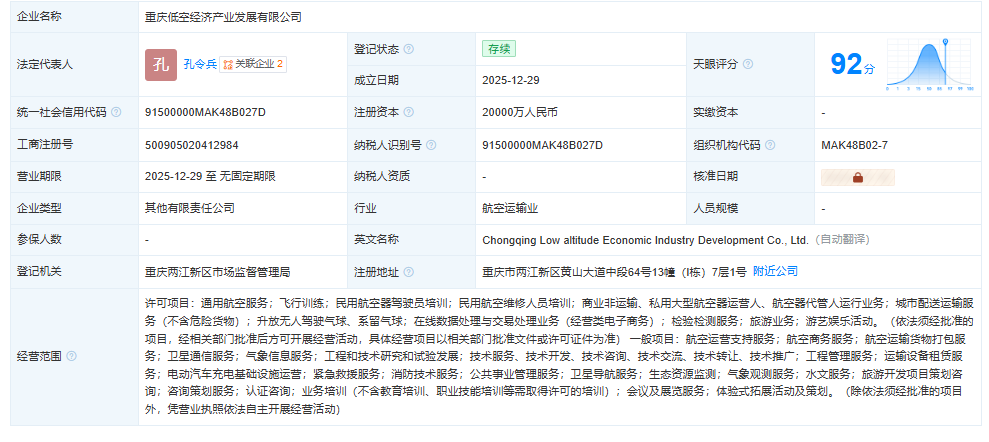Click the 孔 avatar of legal representative
The image size is (989, 442).
161,64
